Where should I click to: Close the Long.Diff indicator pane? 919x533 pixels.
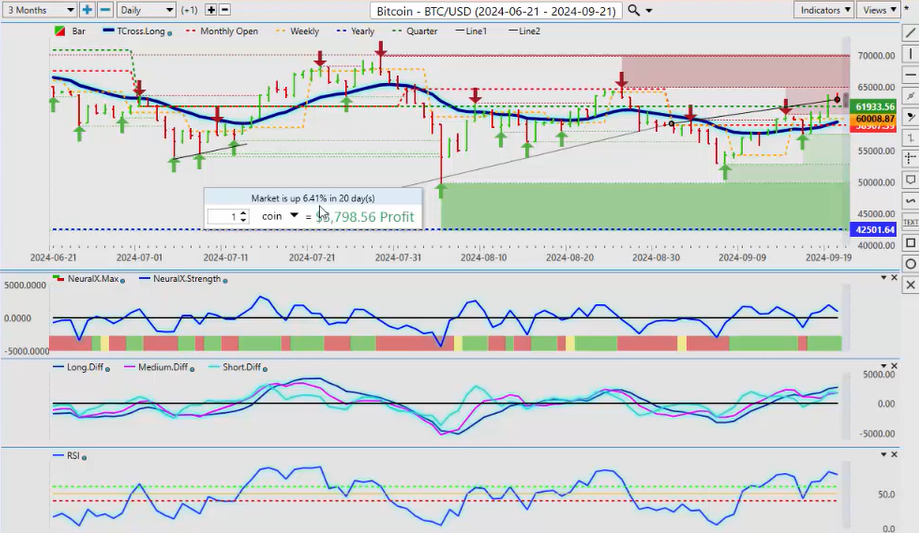pyautogui.click(x=894, y=366)
